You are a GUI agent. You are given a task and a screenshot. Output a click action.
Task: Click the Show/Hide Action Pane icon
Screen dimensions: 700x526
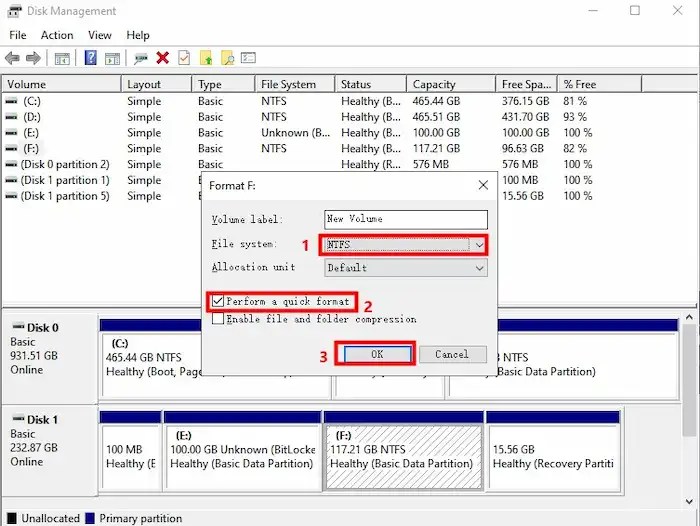click(x=112, y=58)
